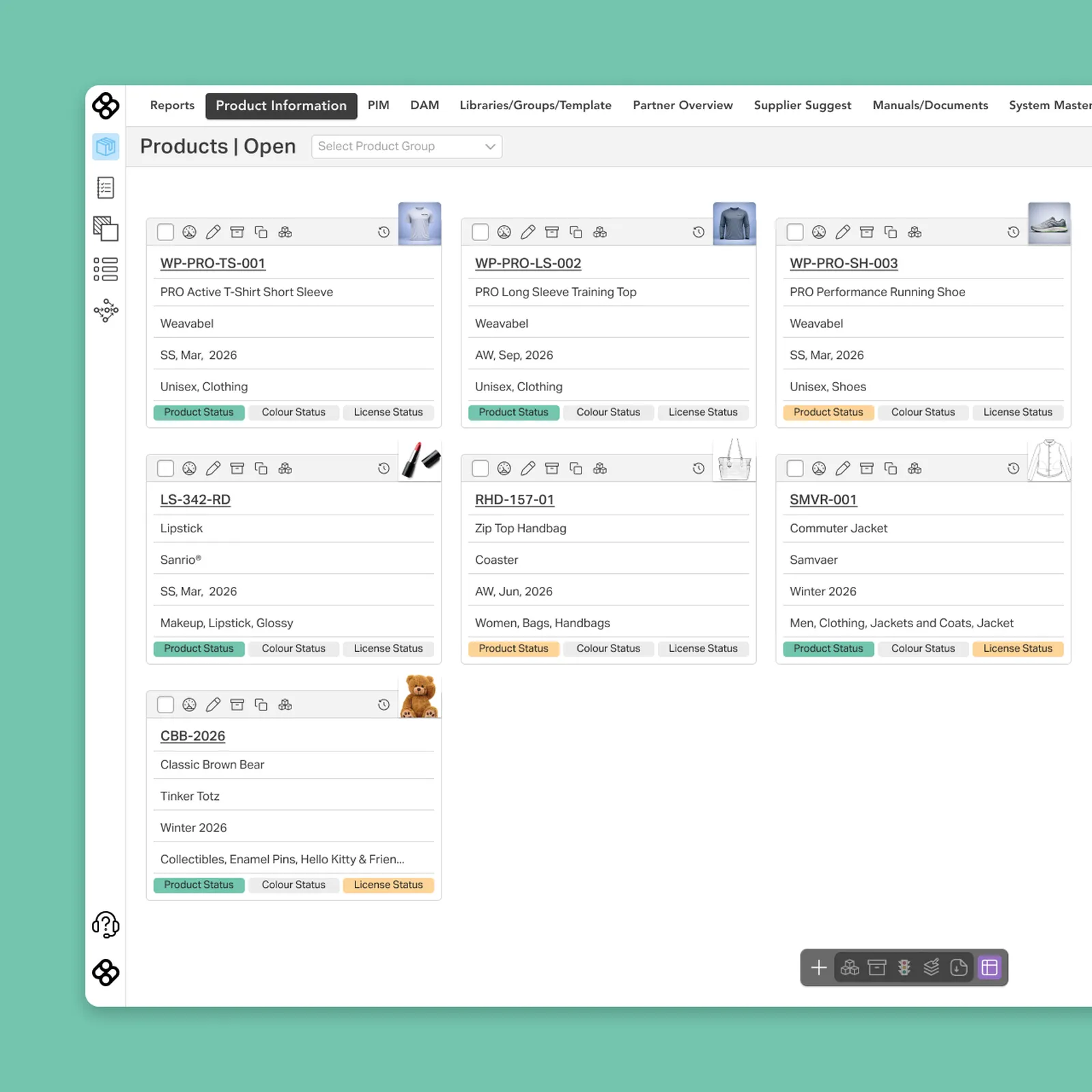The height and width of the screenshot is (1092, 1092).
Task: Open the products cube icon in sidebar
Action: coord(106,147)
